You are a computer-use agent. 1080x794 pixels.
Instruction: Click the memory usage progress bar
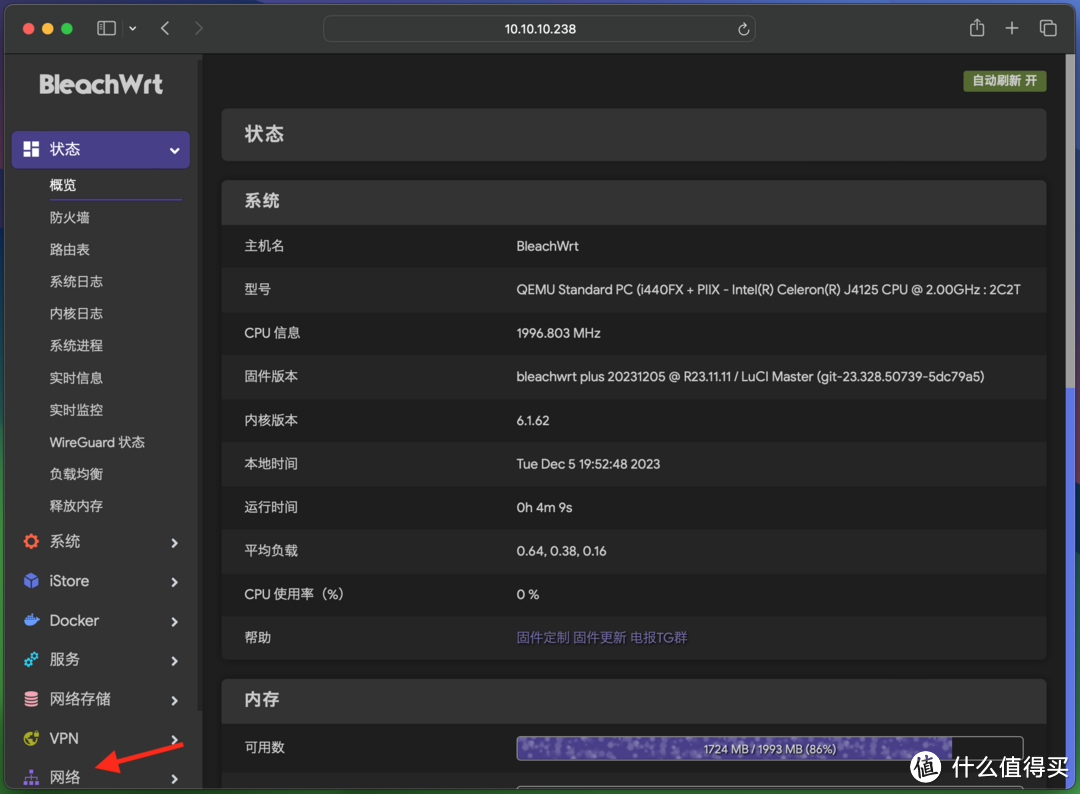(770, 747)
